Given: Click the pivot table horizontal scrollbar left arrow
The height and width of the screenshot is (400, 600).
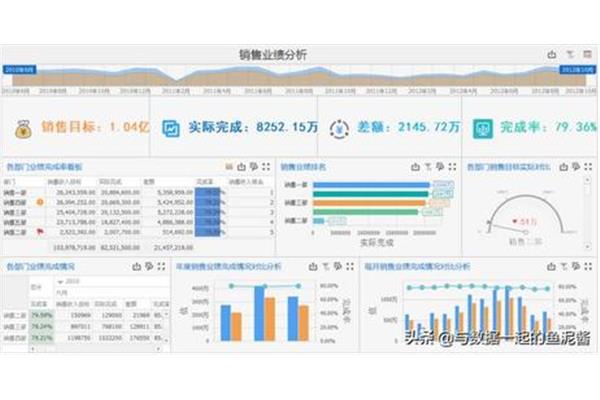Looking at the screenshot, I should (x=33, y=349).
